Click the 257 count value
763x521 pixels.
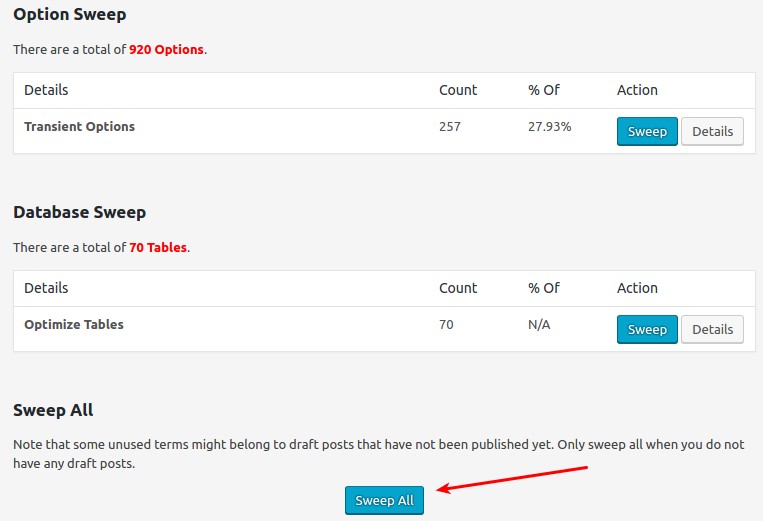[450, 127]
